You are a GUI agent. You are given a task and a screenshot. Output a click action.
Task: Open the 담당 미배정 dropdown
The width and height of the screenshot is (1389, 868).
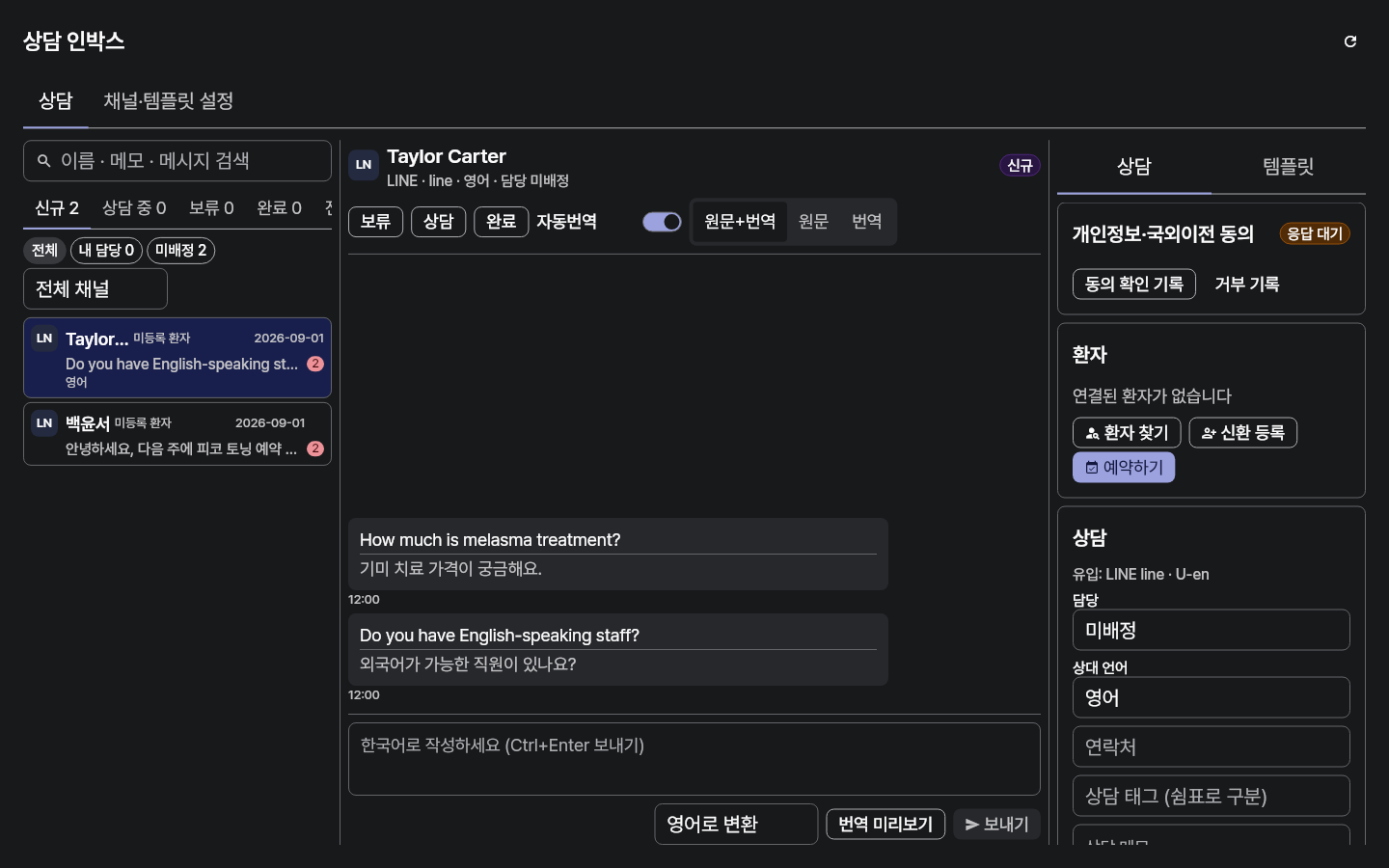coord(1212,631)
